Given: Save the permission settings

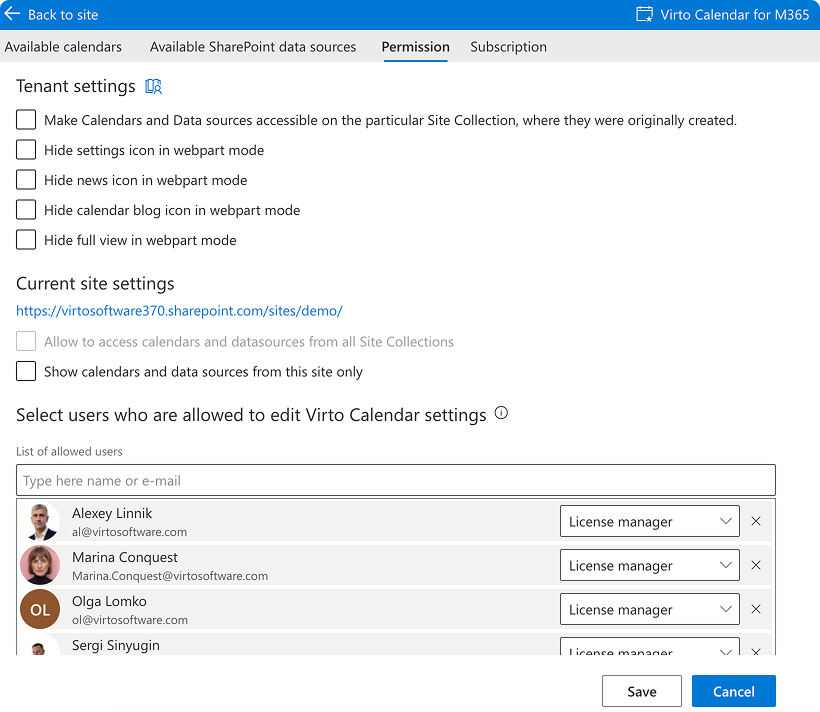Looking at the screenshot, I should point(641,691).
